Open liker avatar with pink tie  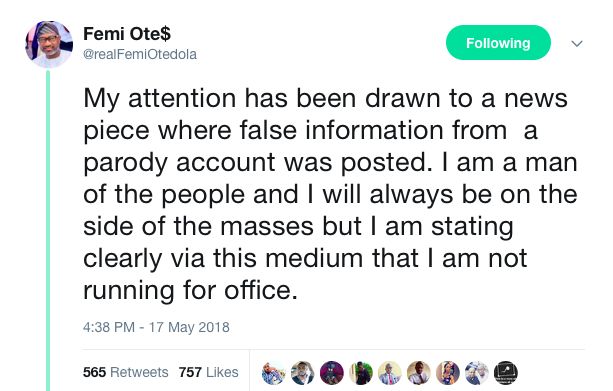click(x=389, y=373)
